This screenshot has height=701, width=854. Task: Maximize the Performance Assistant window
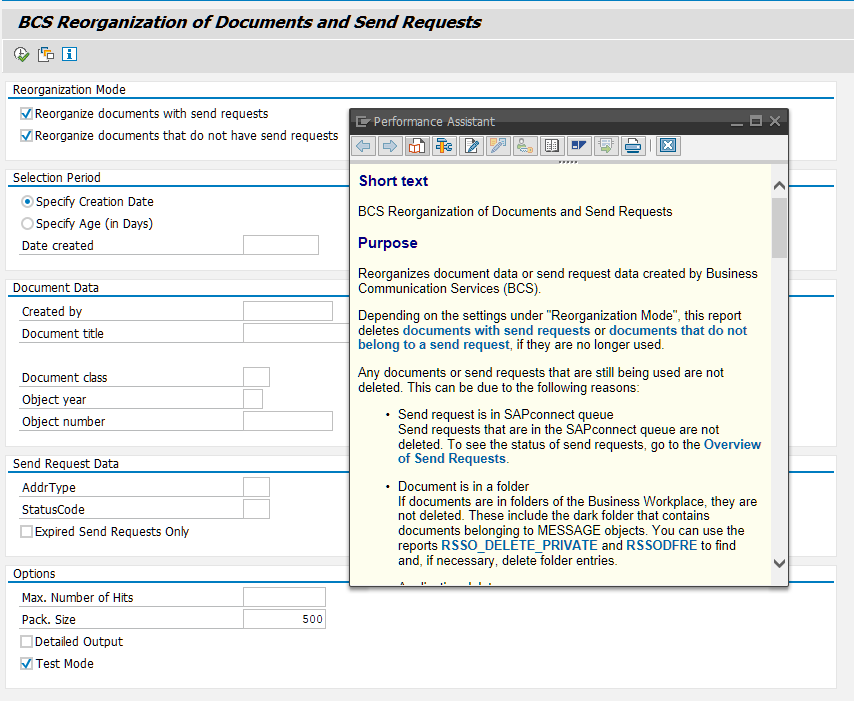756,121
